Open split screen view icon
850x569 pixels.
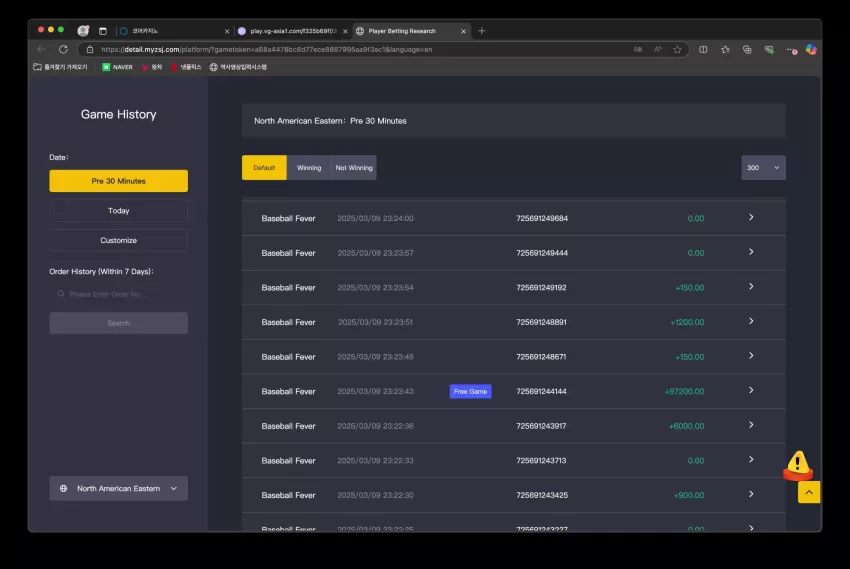(x=703, y=49)
